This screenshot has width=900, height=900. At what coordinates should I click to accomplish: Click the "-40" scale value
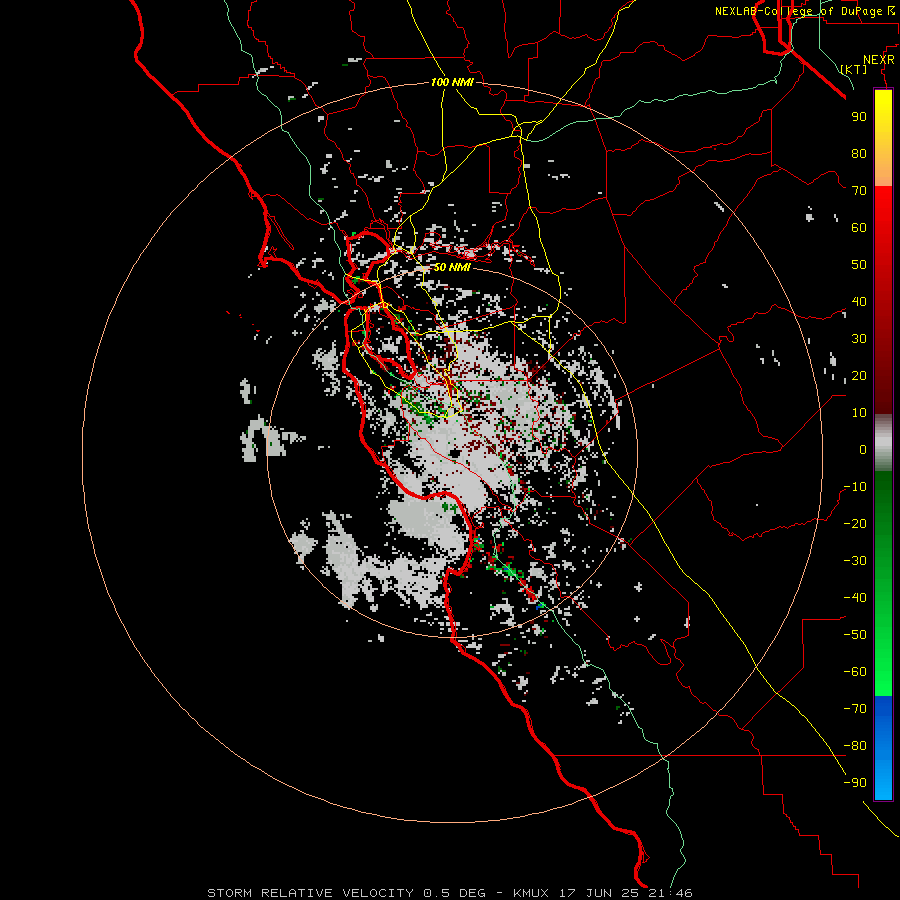tap(855, 598)
